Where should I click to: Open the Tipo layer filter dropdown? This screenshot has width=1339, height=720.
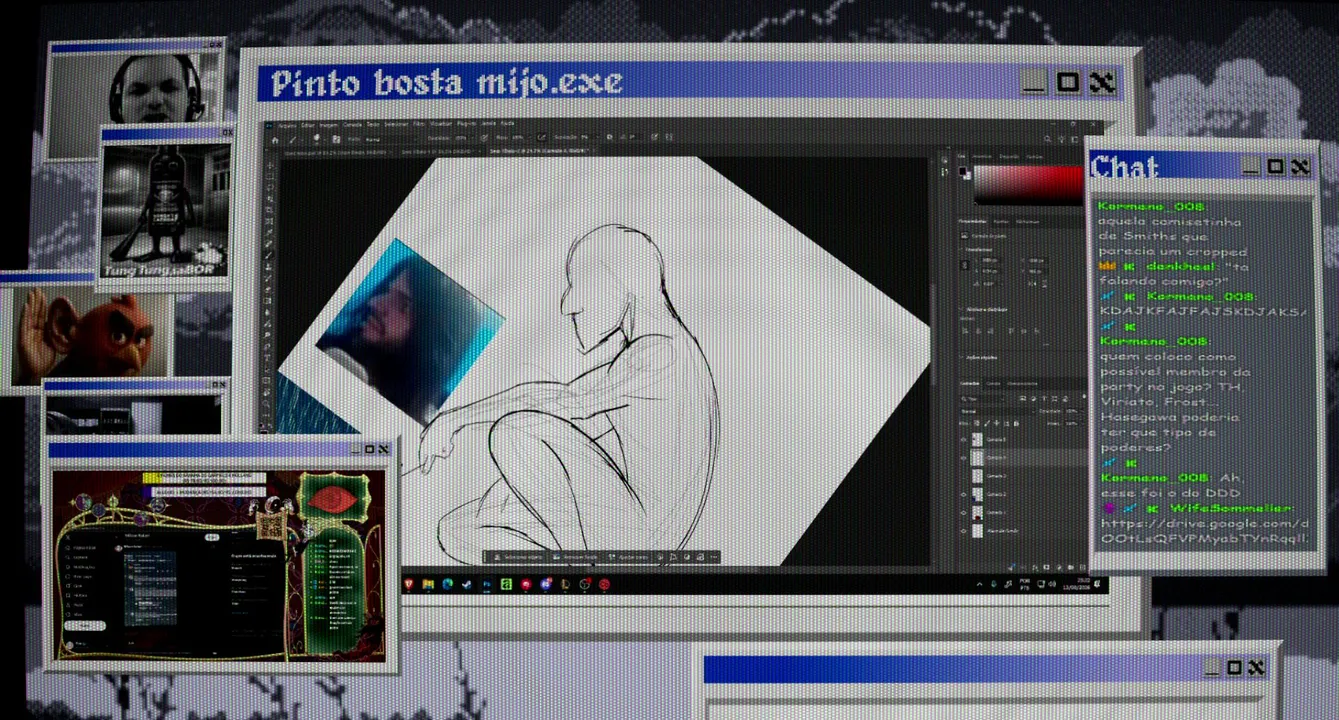click(982, 398)
